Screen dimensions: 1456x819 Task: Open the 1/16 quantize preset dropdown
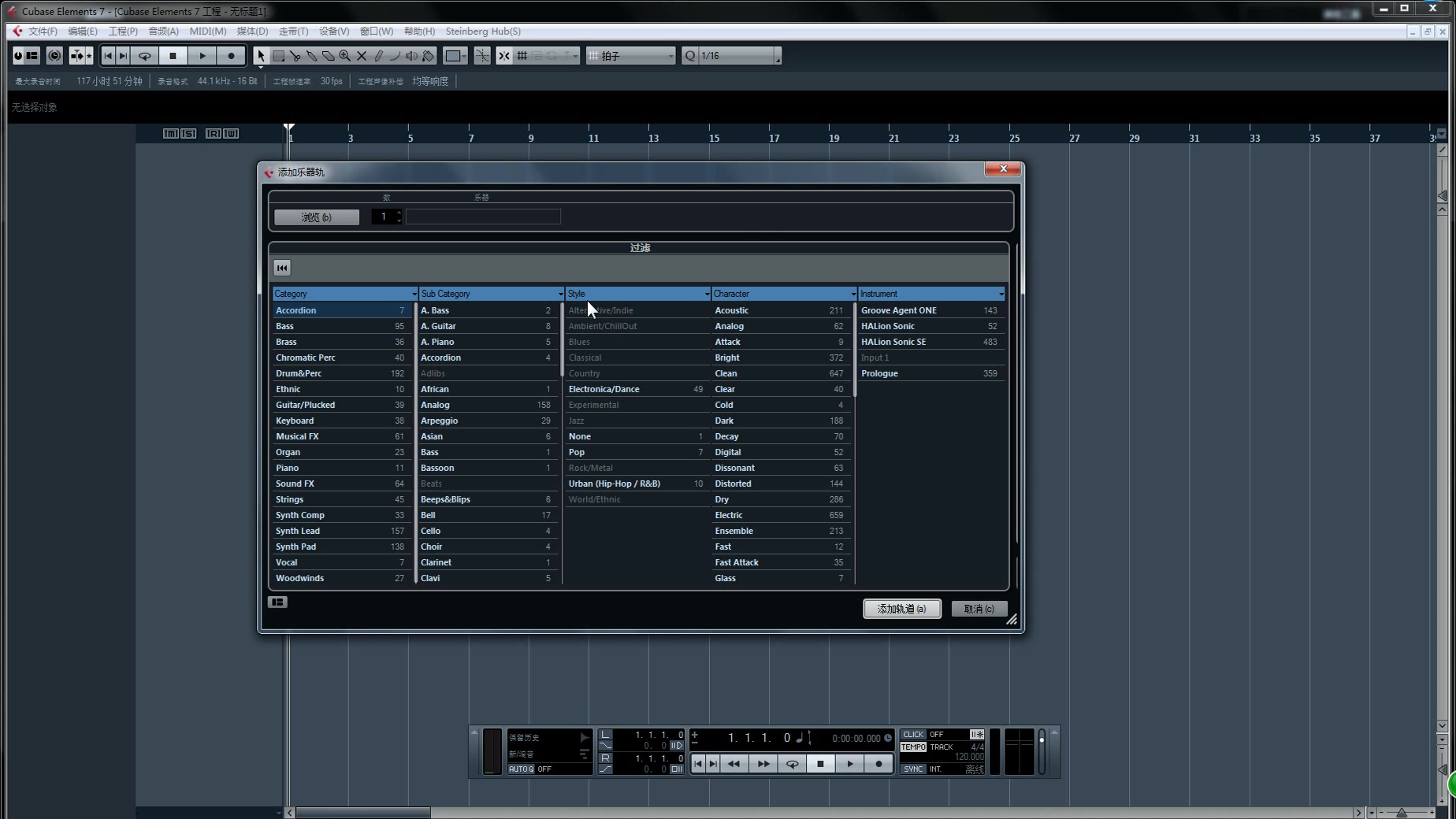pyautogui.click(x=740, y=56)
